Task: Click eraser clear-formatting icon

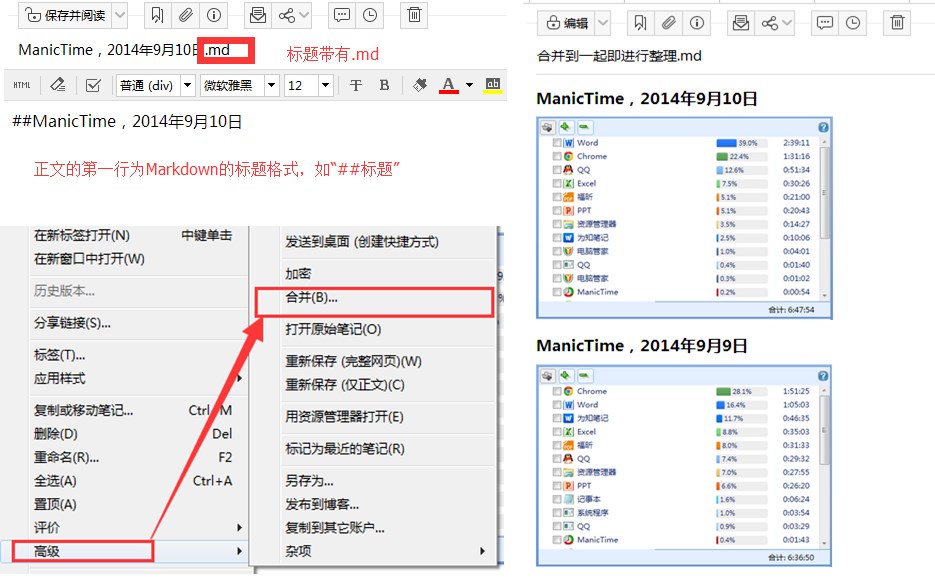Action: click(x=58, y=85)
